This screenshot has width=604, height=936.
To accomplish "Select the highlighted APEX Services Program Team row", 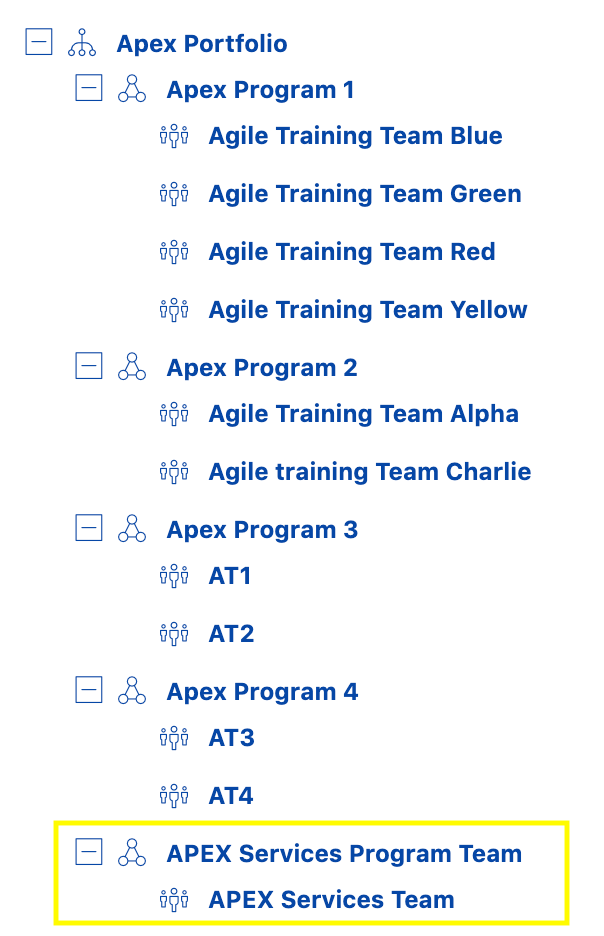I will [x=345, y=853].
